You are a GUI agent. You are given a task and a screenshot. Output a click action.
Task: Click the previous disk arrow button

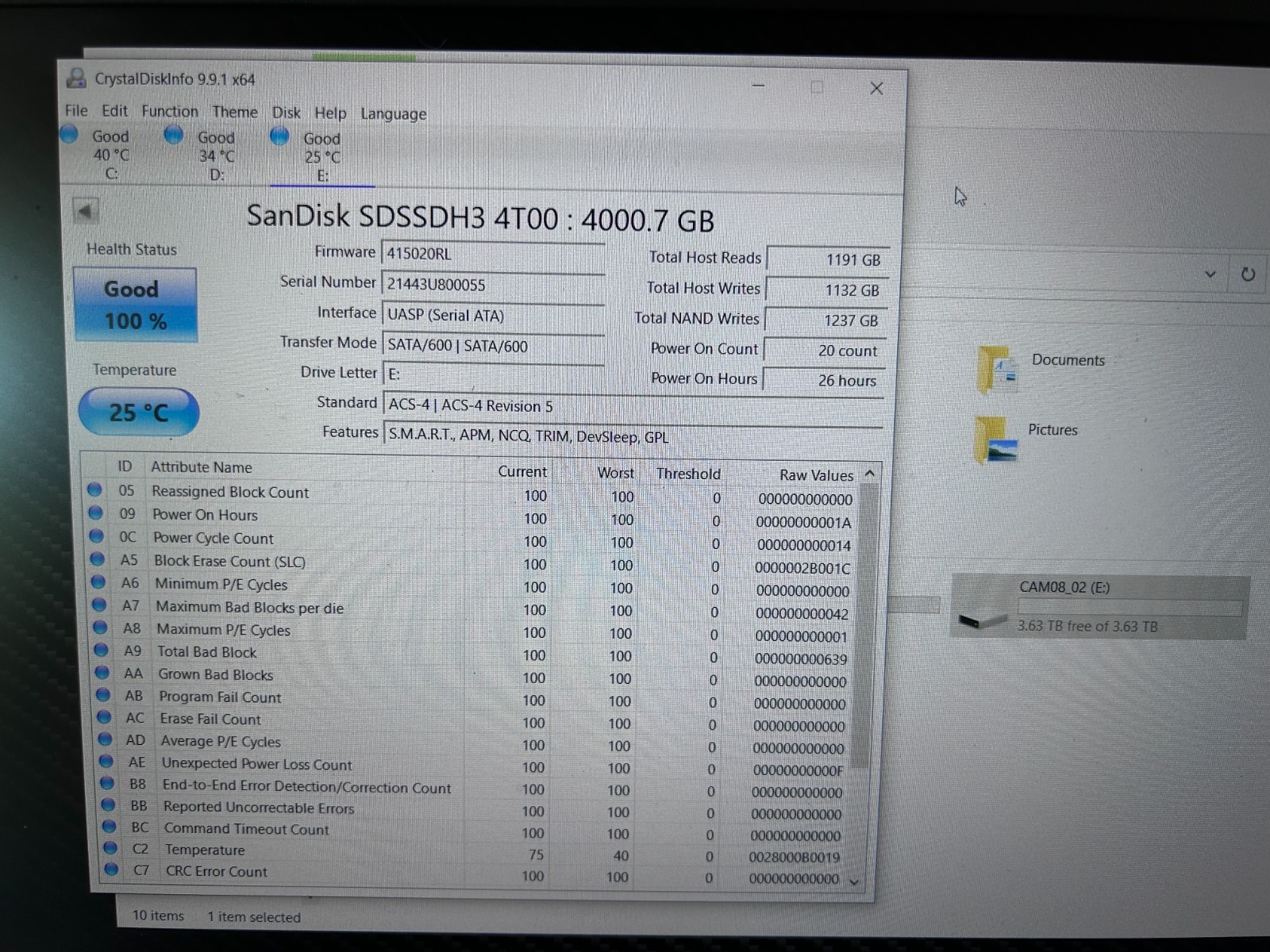click(86, 211)
